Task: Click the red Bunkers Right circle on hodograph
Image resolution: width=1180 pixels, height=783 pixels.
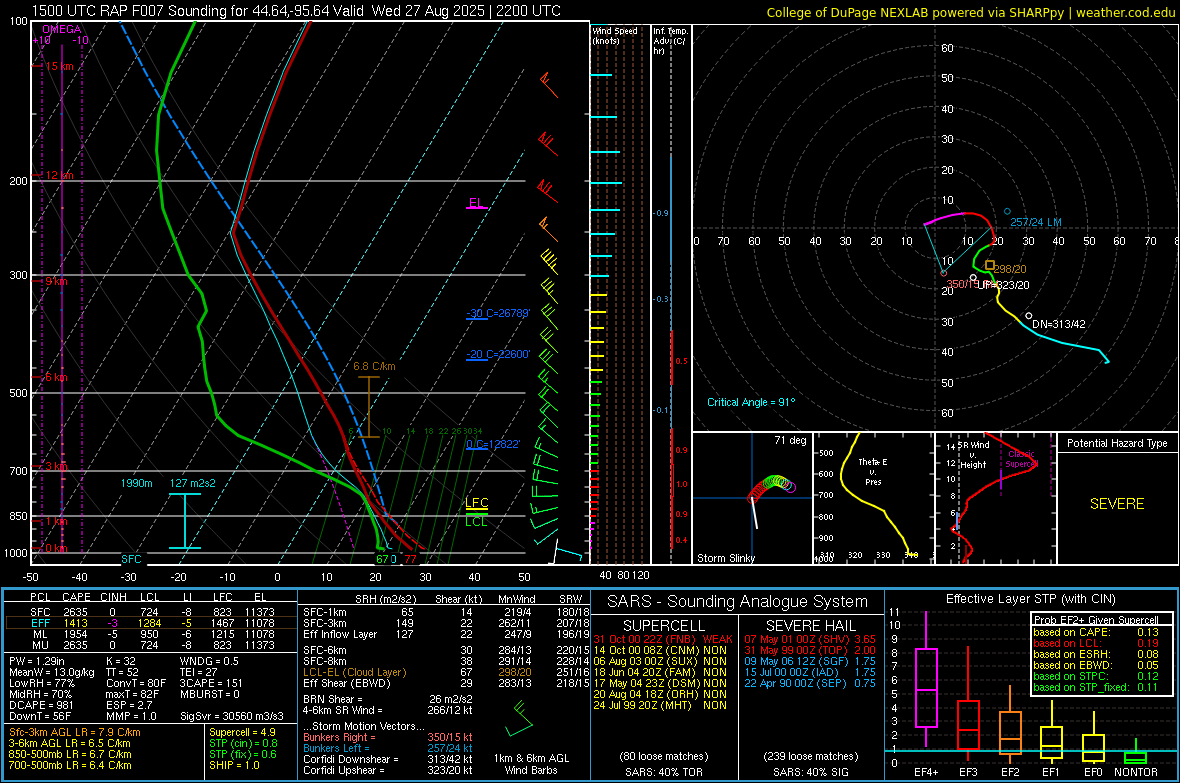Action: (944, 273)
